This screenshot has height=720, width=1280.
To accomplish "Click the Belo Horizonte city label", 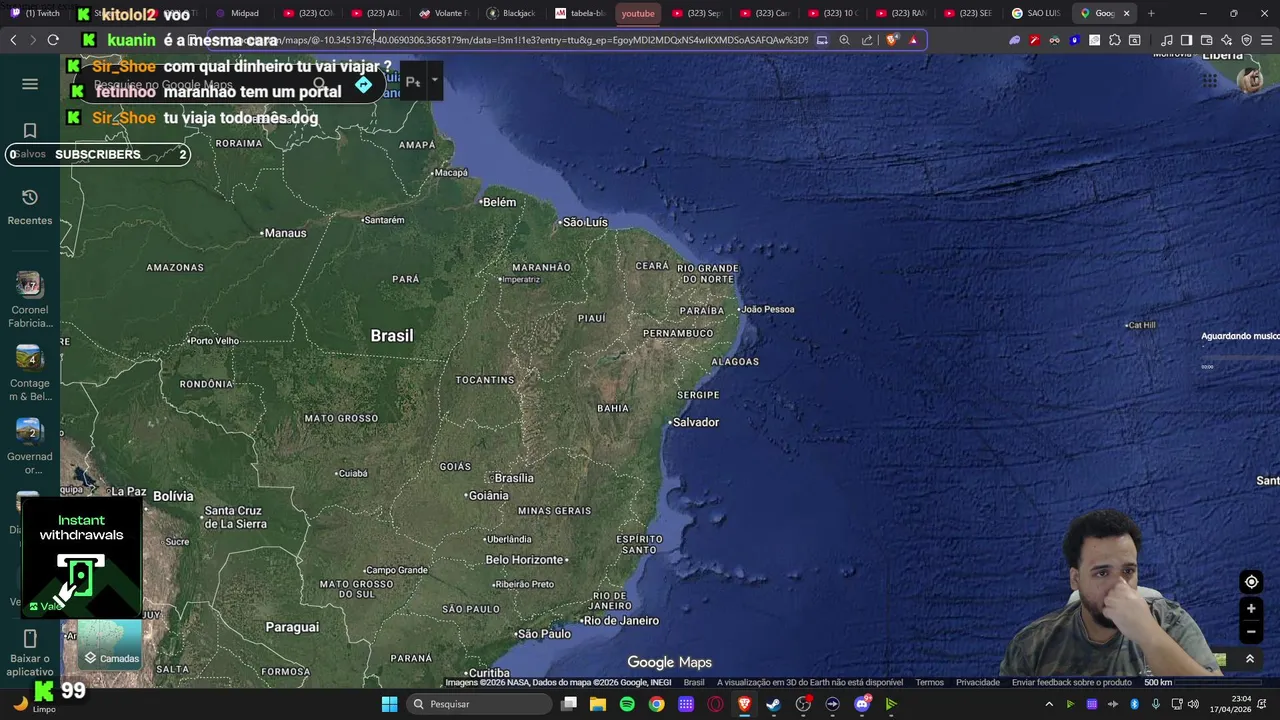I will [524, 560].
